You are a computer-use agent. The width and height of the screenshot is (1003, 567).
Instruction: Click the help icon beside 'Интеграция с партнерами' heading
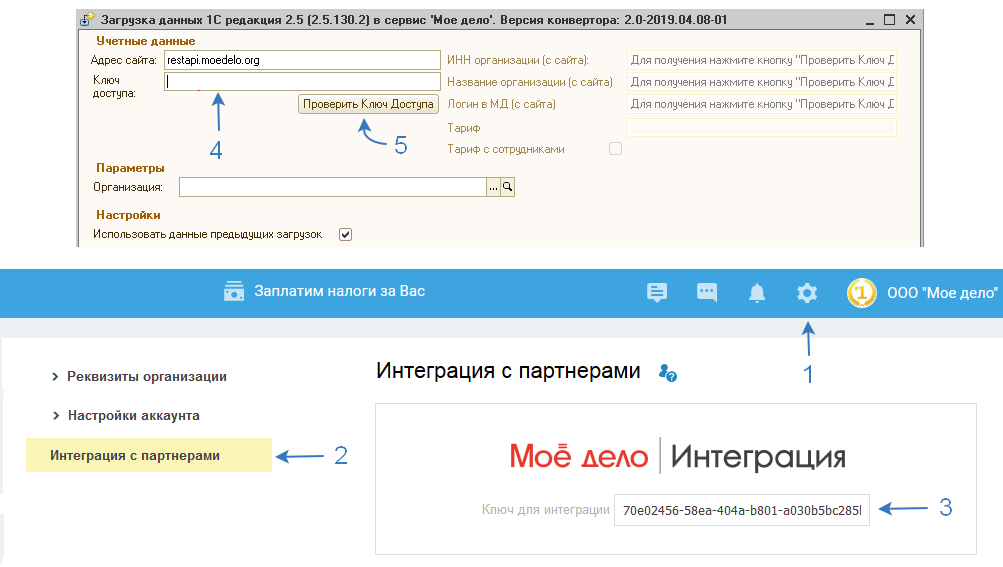pos(668,372)
